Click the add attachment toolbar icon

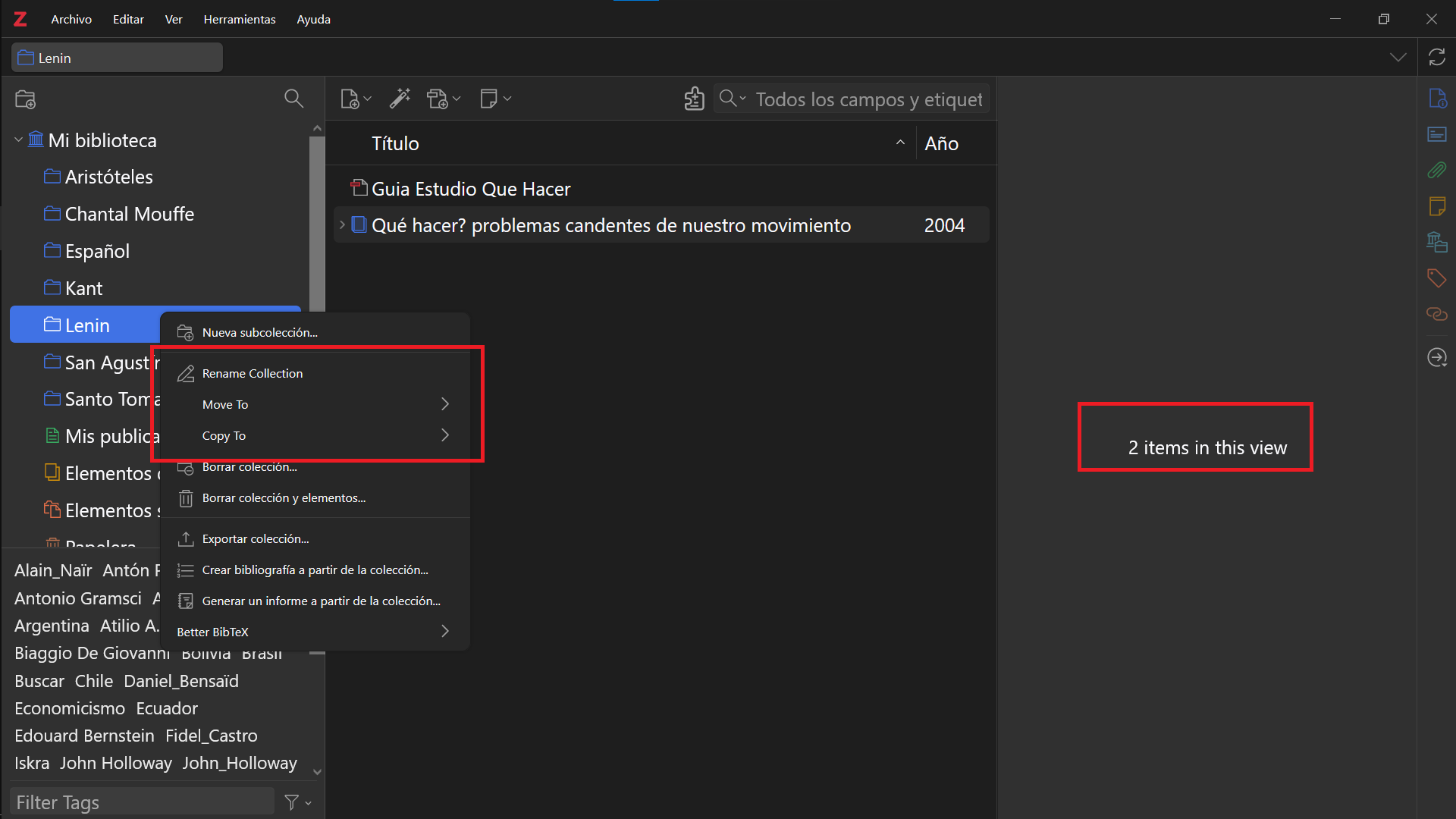(438, 99)
